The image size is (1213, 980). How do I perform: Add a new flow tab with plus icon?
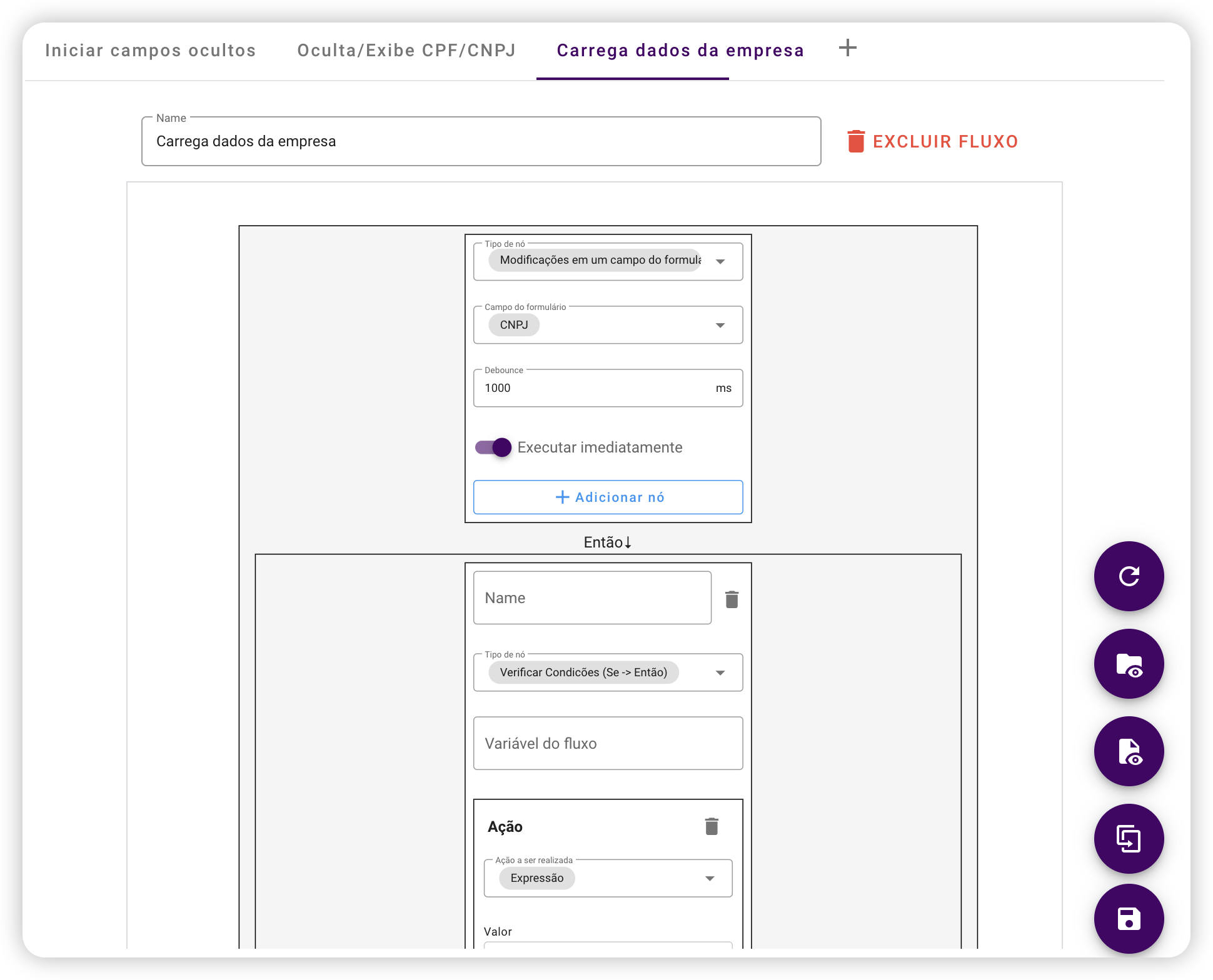pos(848,48)
